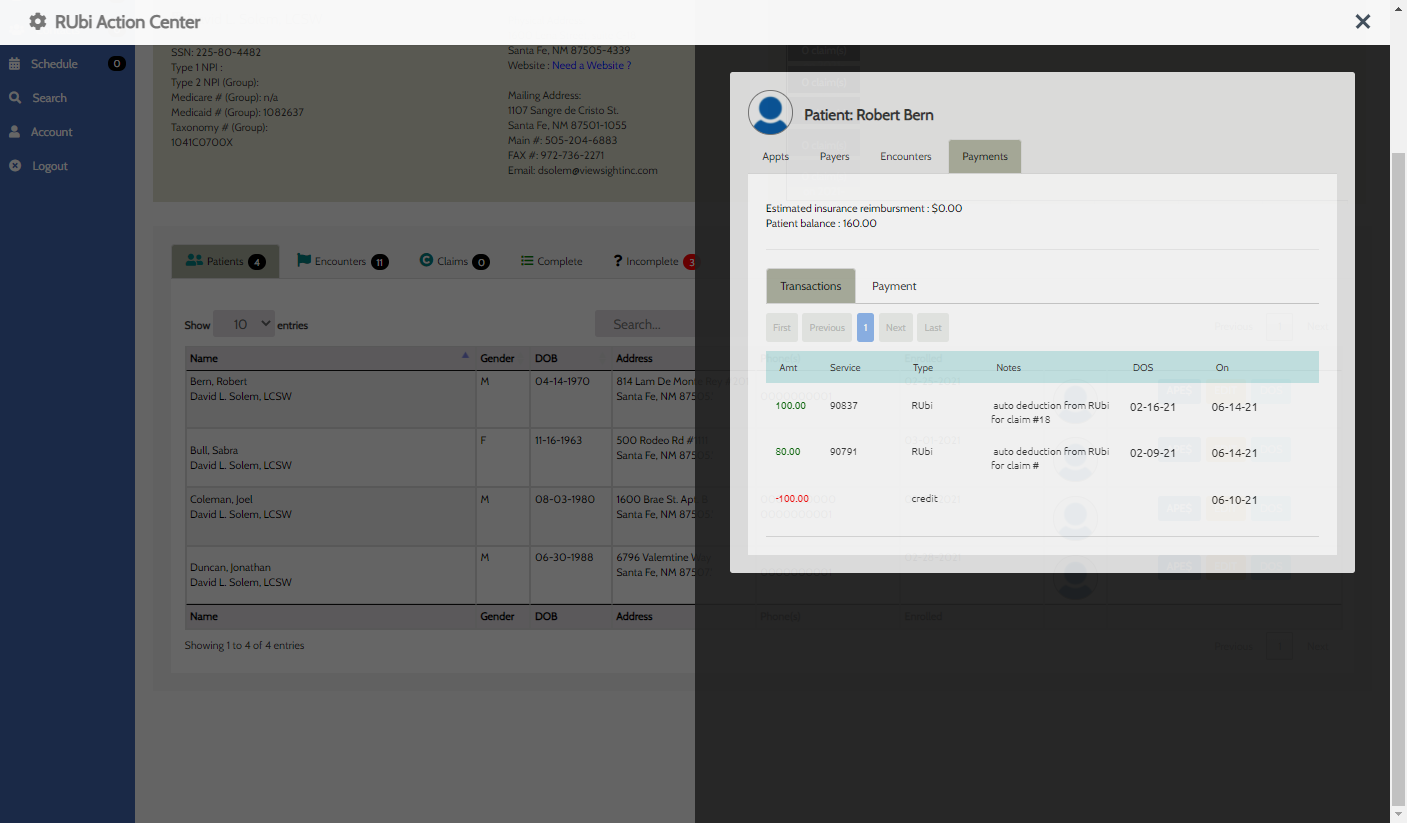Click the Logout icon in sidebar
The image size is (1407, 823).
[x=15, y=166]
